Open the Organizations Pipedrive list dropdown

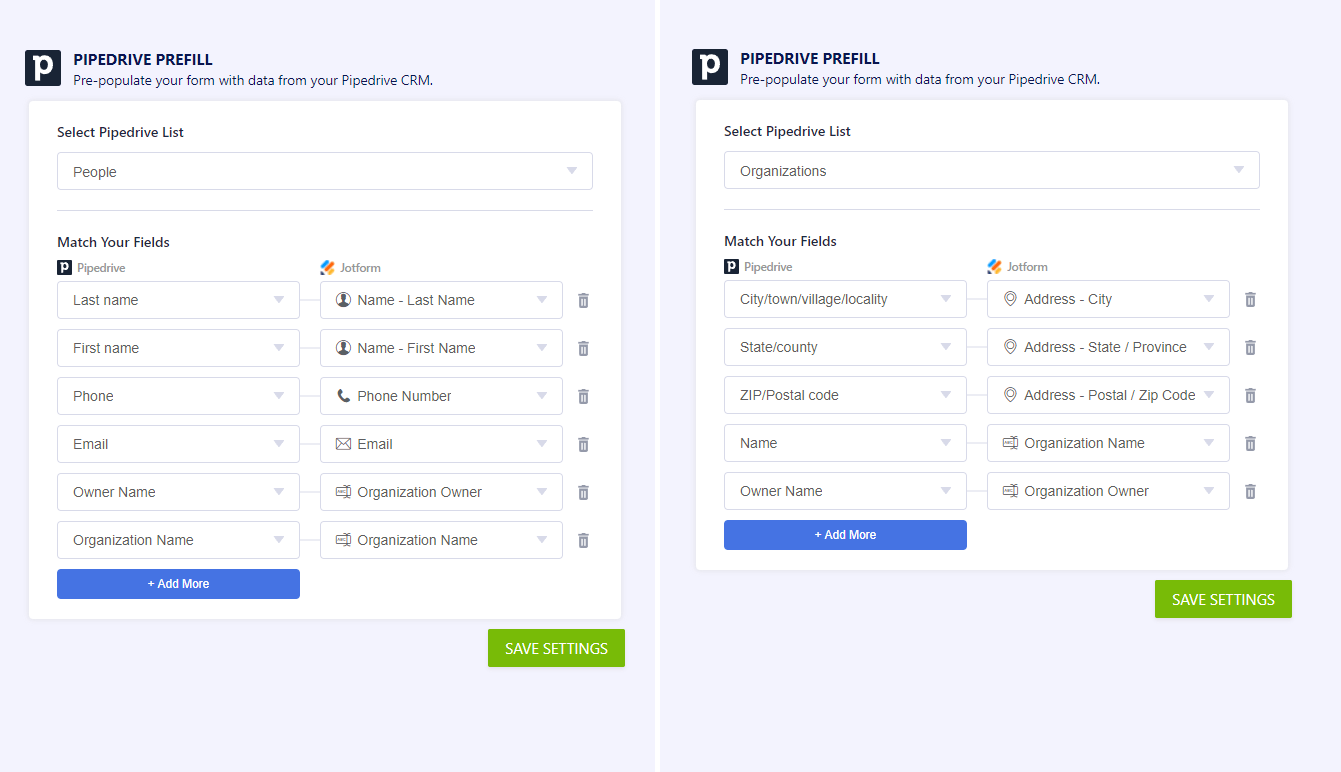[x=991, y=170]
